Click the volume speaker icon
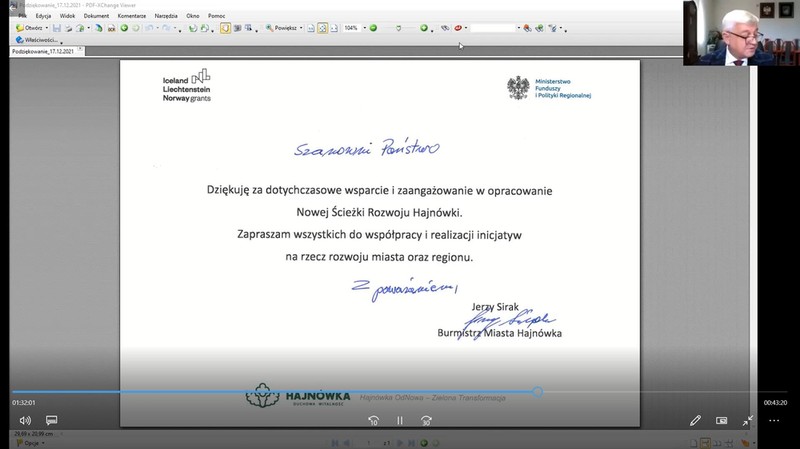The height and width of the screenshot is (449, 800). (25, 420)
